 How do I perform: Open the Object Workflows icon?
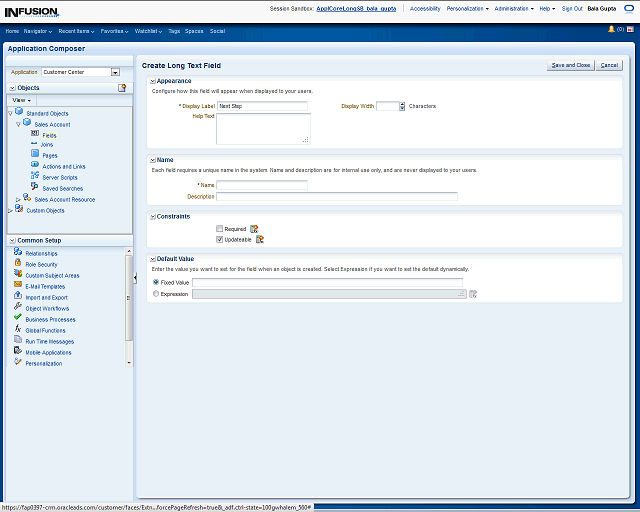click(18, 308)
